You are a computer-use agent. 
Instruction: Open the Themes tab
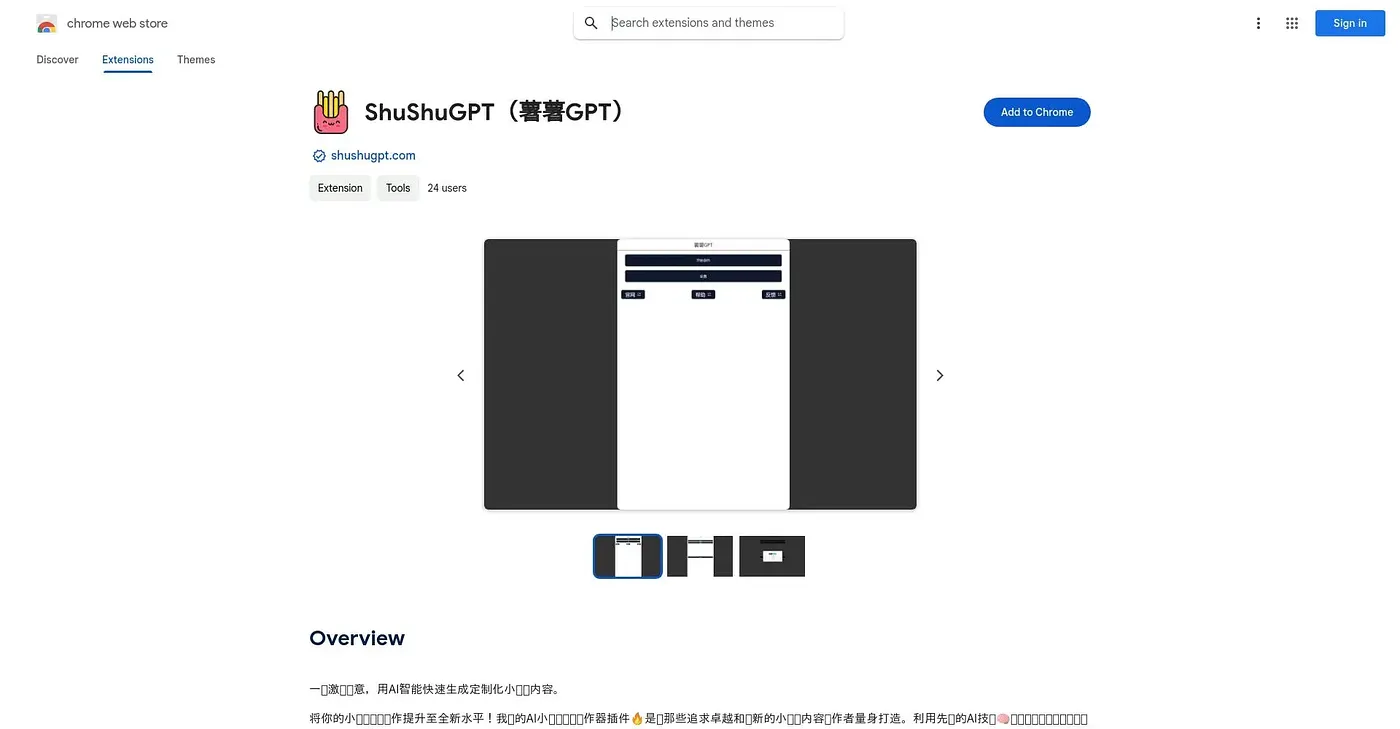click(196, 60)
